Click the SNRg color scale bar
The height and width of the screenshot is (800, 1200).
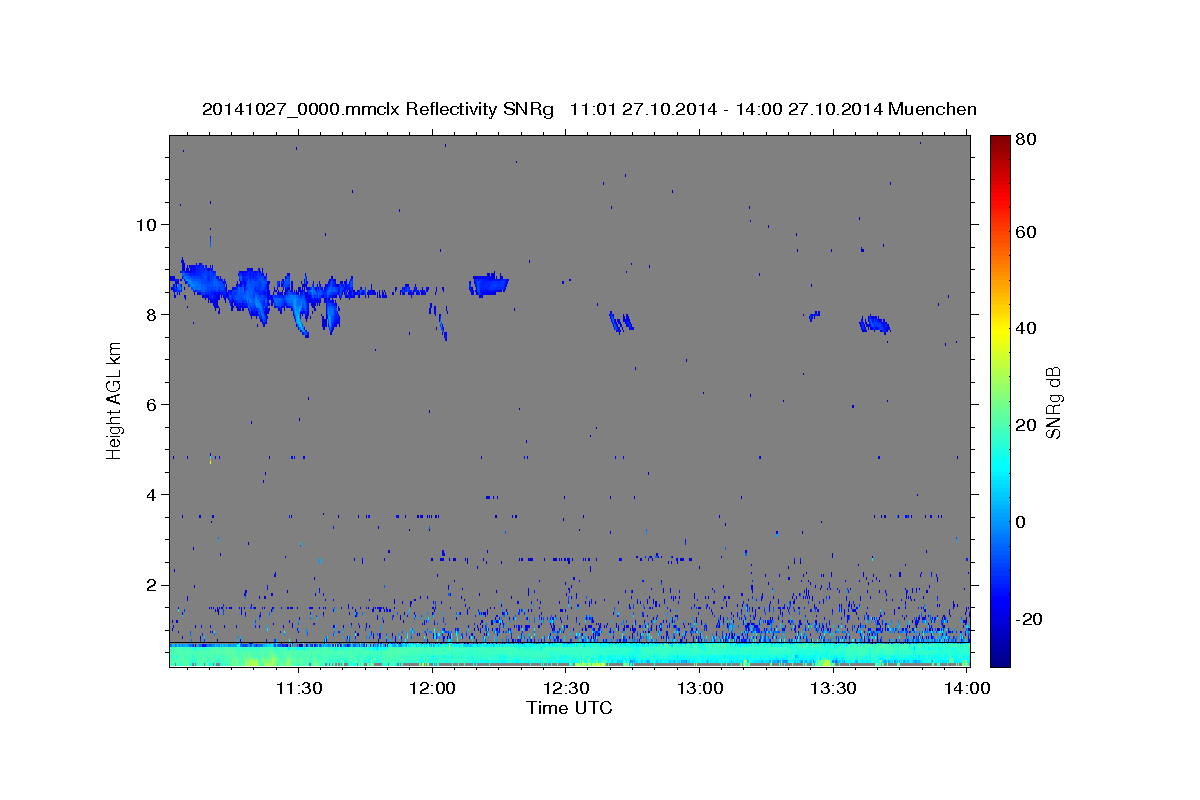point(1000,400)
